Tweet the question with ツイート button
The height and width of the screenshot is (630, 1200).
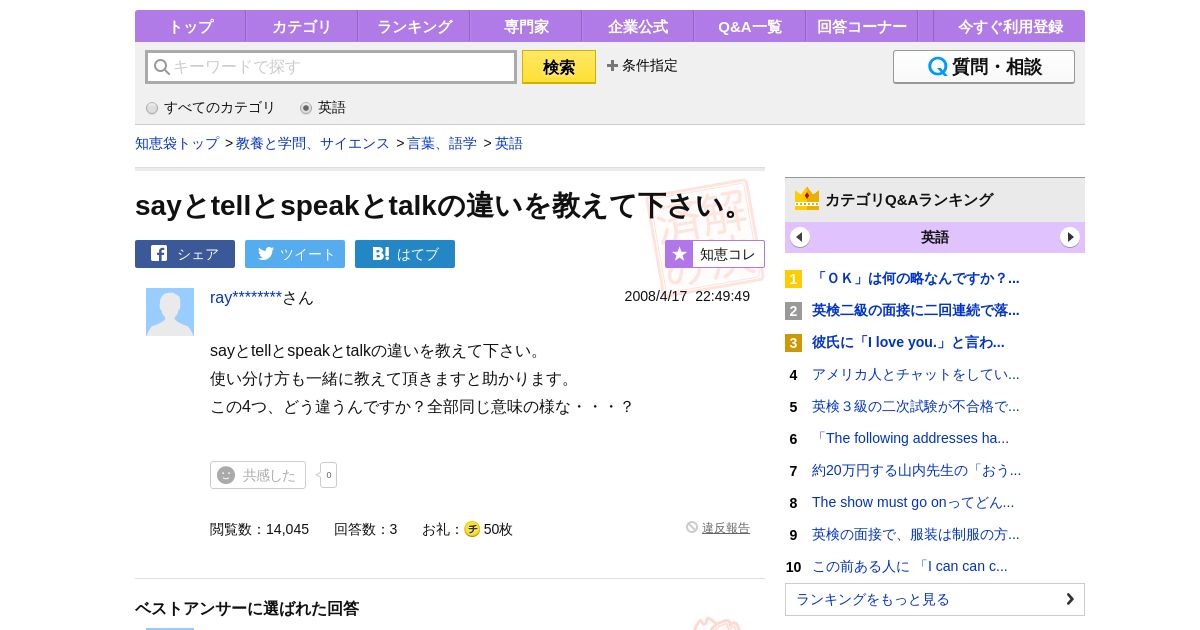tap(295, 254)
